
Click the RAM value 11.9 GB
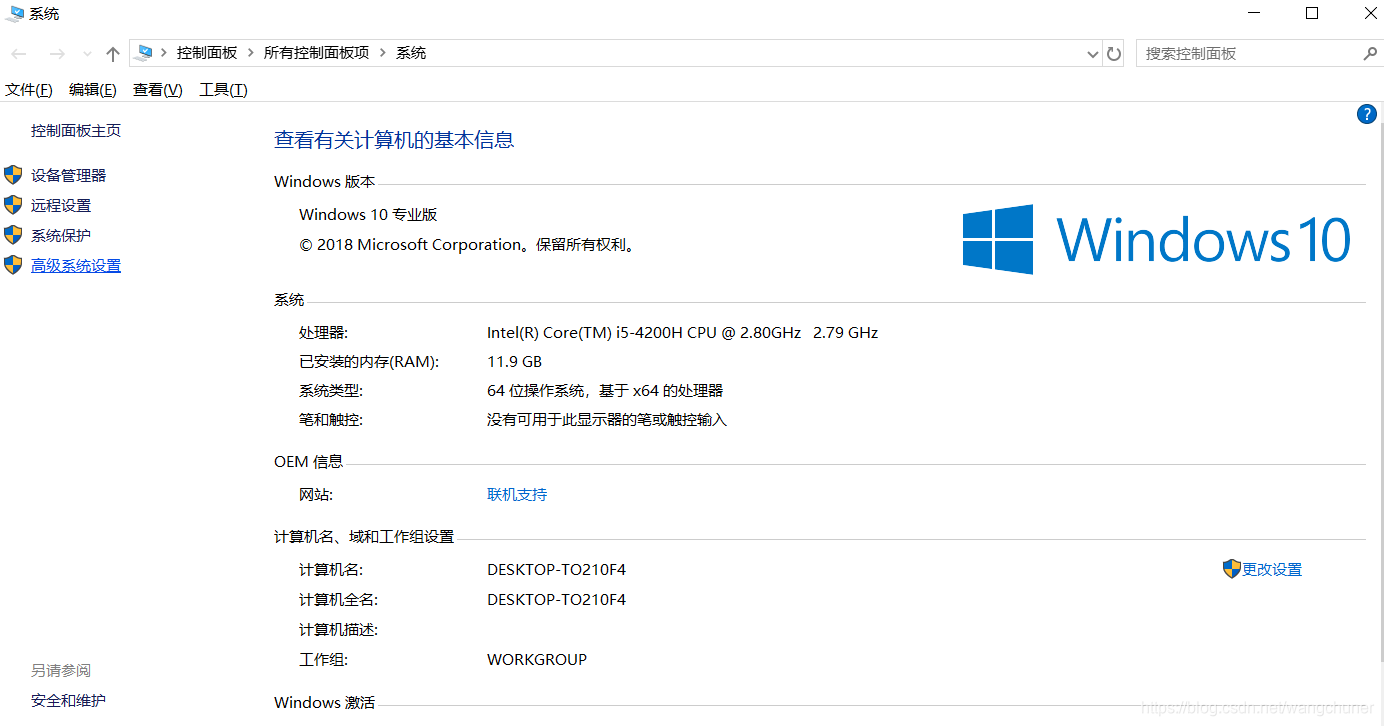[514, 362]
